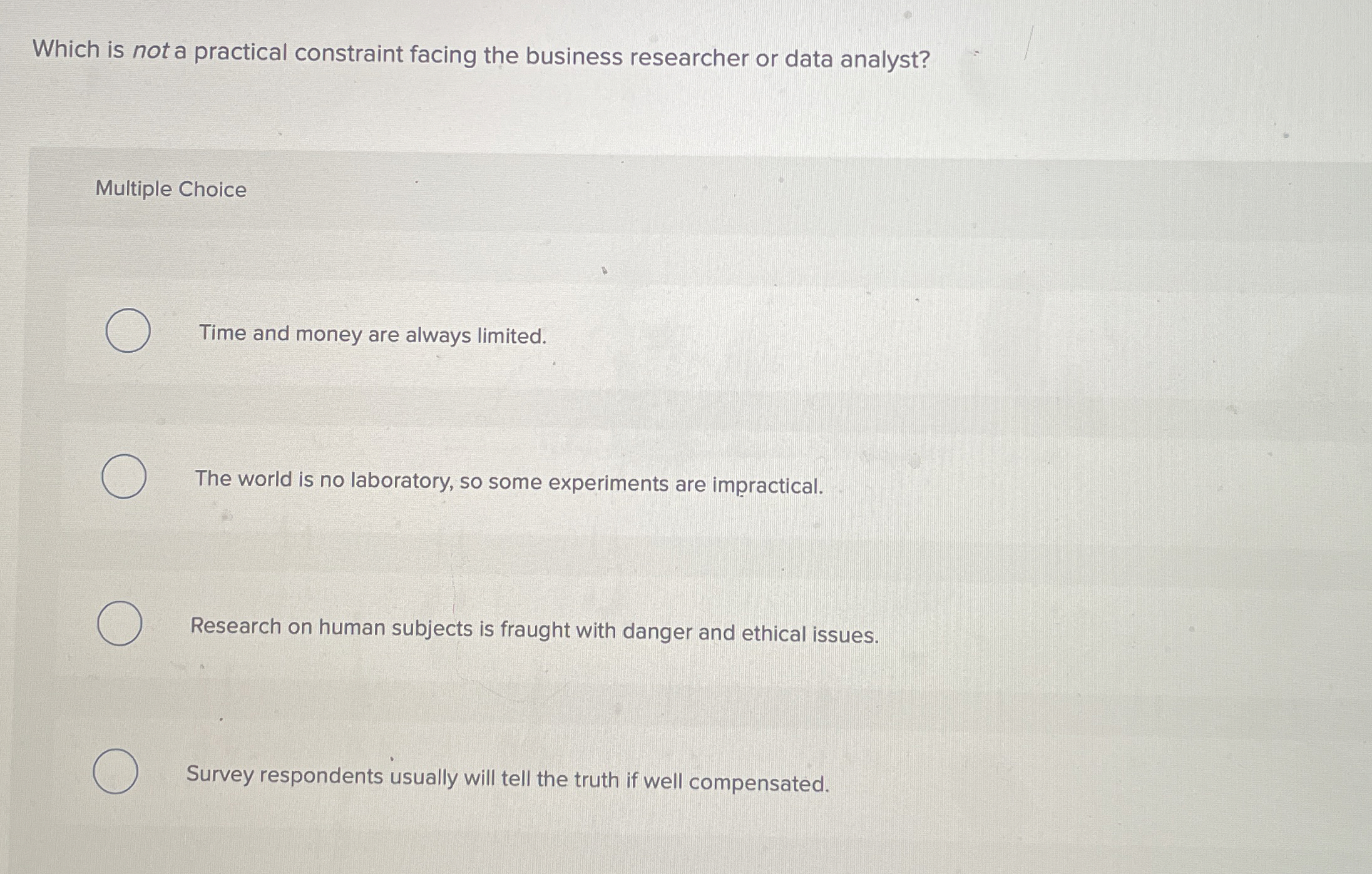Screen dimensions: 1372x874
Task: Select the 'world is no laboratory' answer option
Action: (123, 477)
